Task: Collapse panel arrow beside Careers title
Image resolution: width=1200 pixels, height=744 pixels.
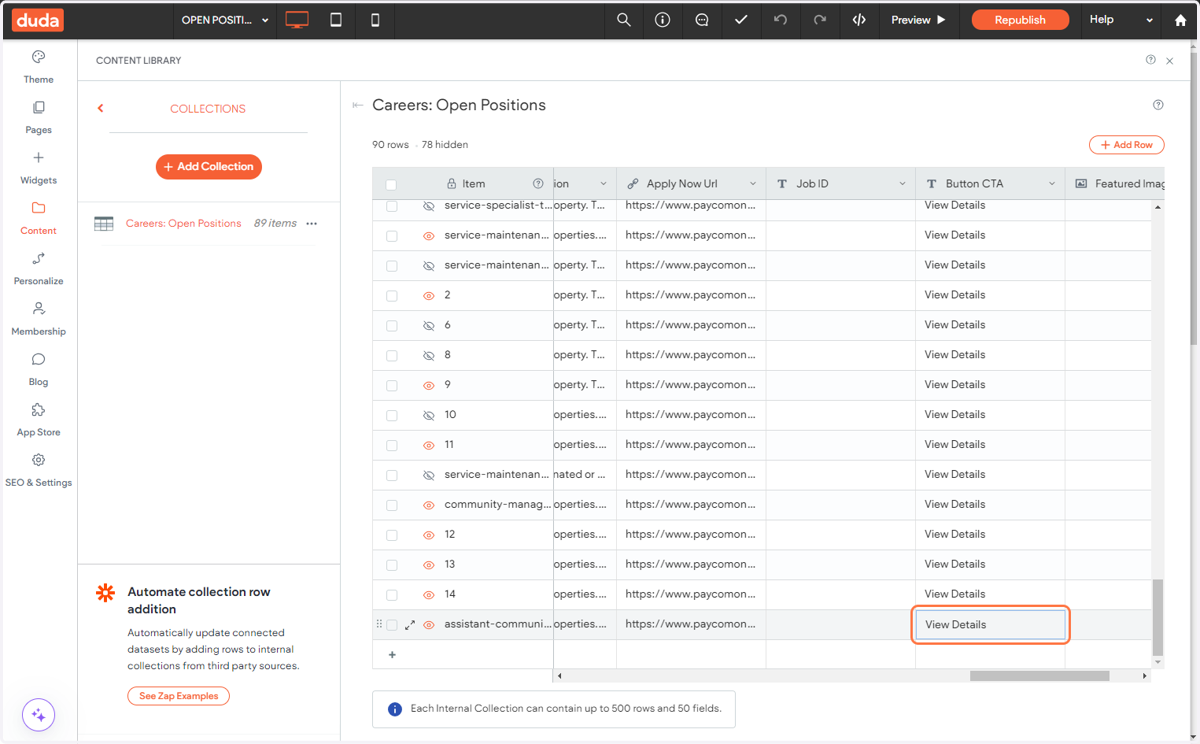Action: click(358, 105)
